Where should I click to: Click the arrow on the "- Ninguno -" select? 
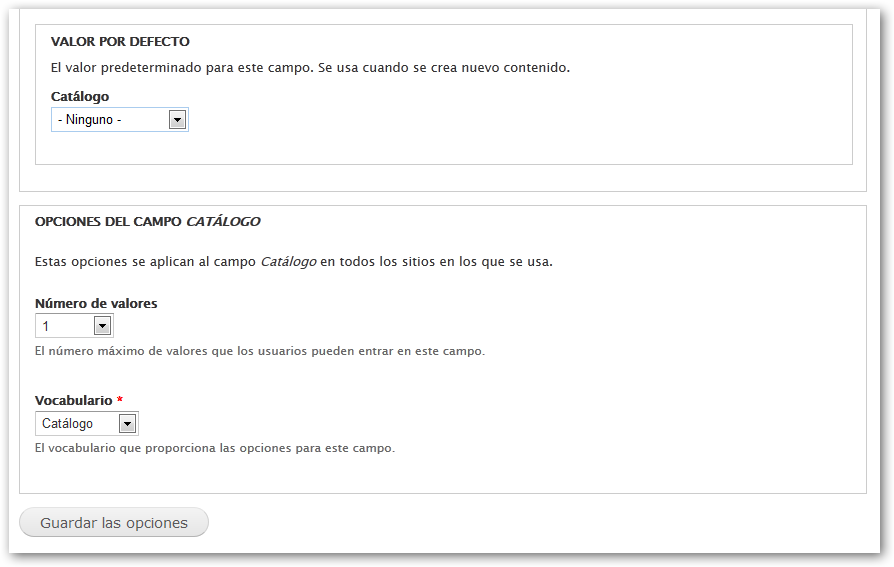pyautogui.click(x=177, y=120)
